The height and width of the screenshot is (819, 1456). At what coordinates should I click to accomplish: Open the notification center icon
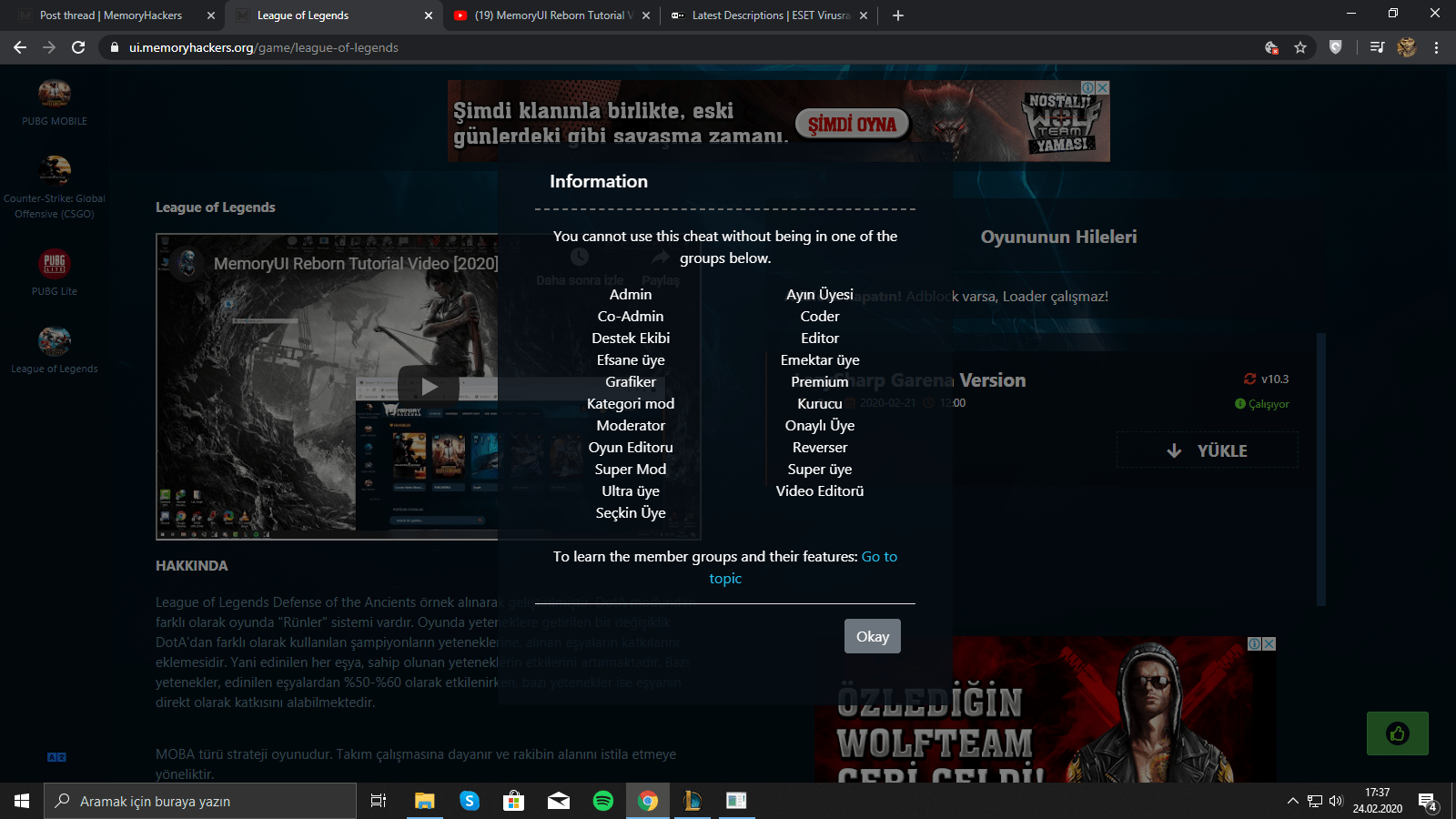[1427, 801]
